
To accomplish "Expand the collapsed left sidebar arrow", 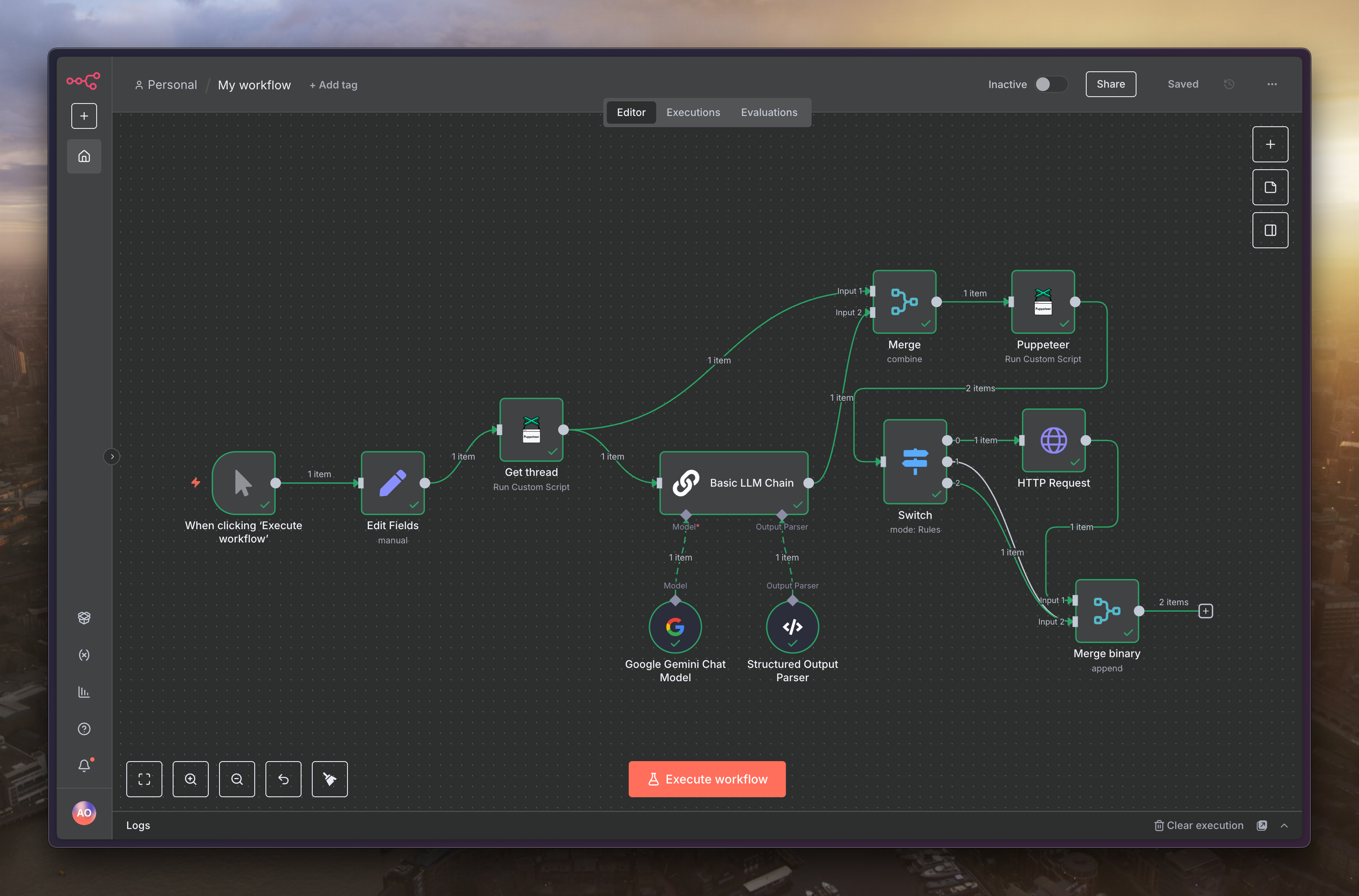I will tap(112, 457).
